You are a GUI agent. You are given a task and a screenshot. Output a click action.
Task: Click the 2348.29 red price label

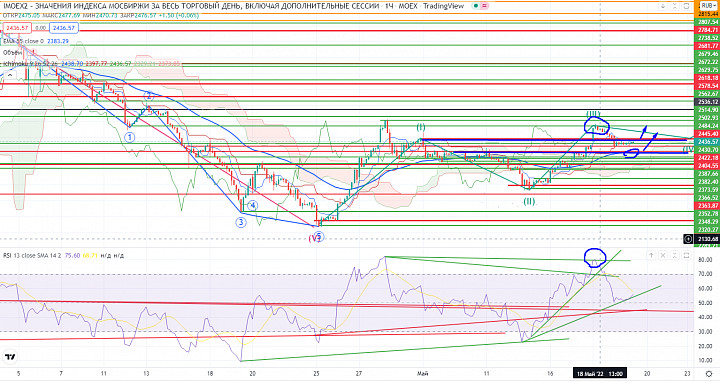coord(708,222)
